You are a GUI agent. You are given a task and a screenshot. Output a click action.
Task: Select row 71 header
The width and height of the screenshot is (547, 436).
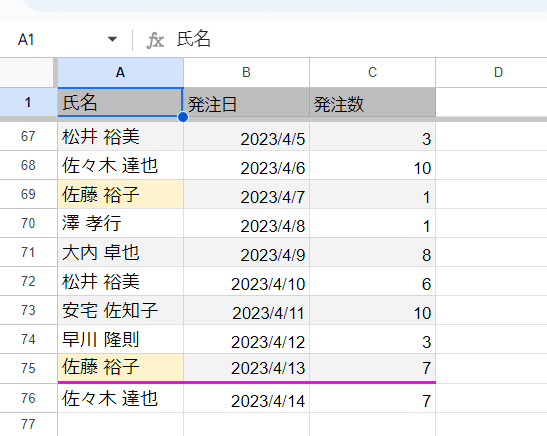28,252
